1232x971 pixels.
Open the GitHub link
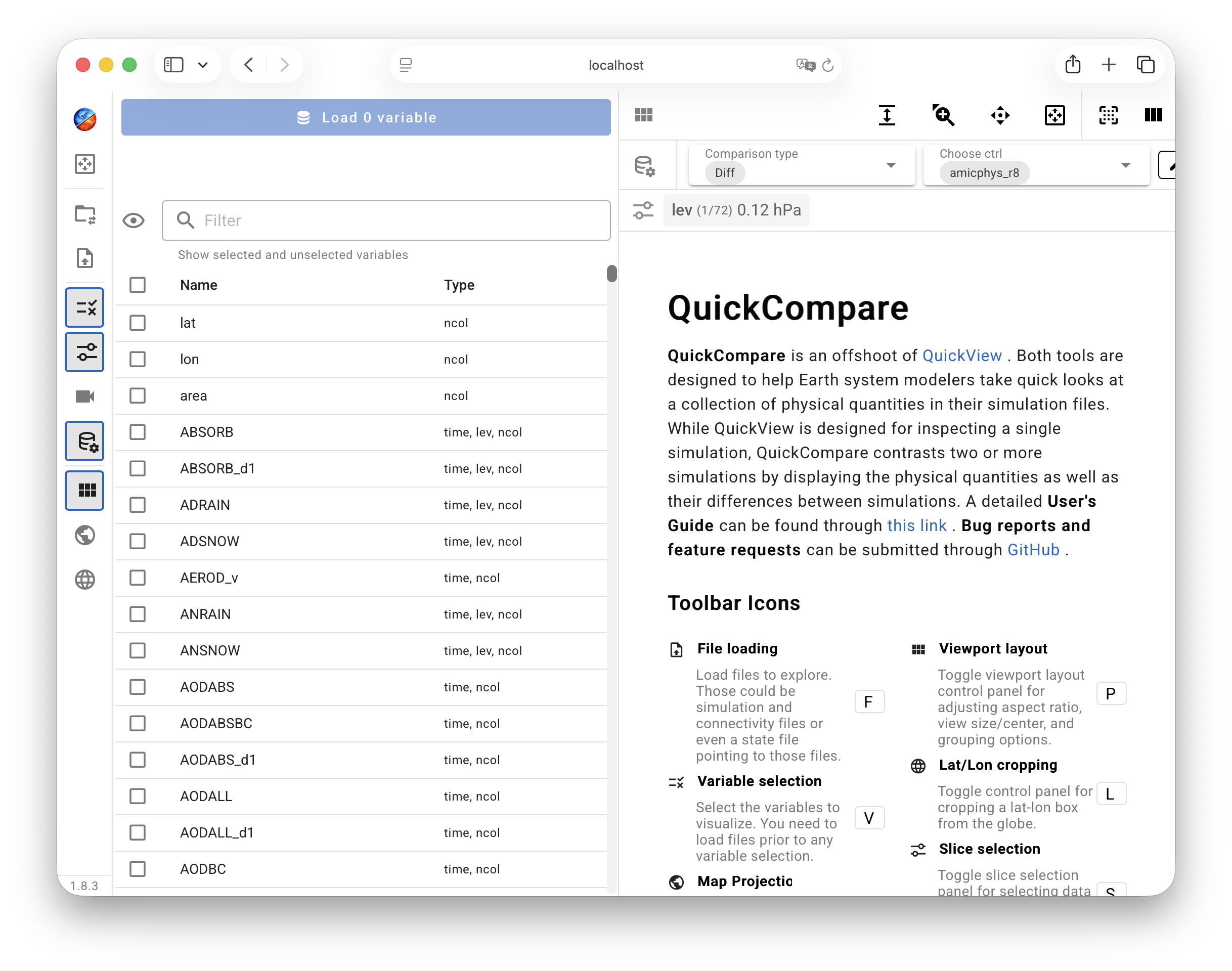click(1033, 550)
